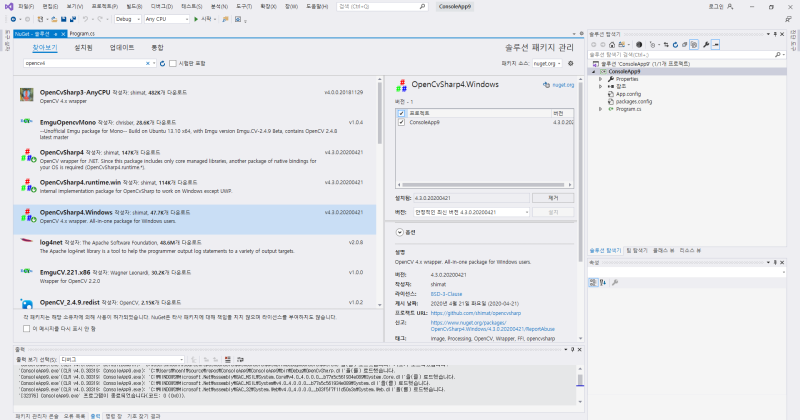Open the package version selection dropdown
This screenshot has width=800, height=420.
[471, 212]
